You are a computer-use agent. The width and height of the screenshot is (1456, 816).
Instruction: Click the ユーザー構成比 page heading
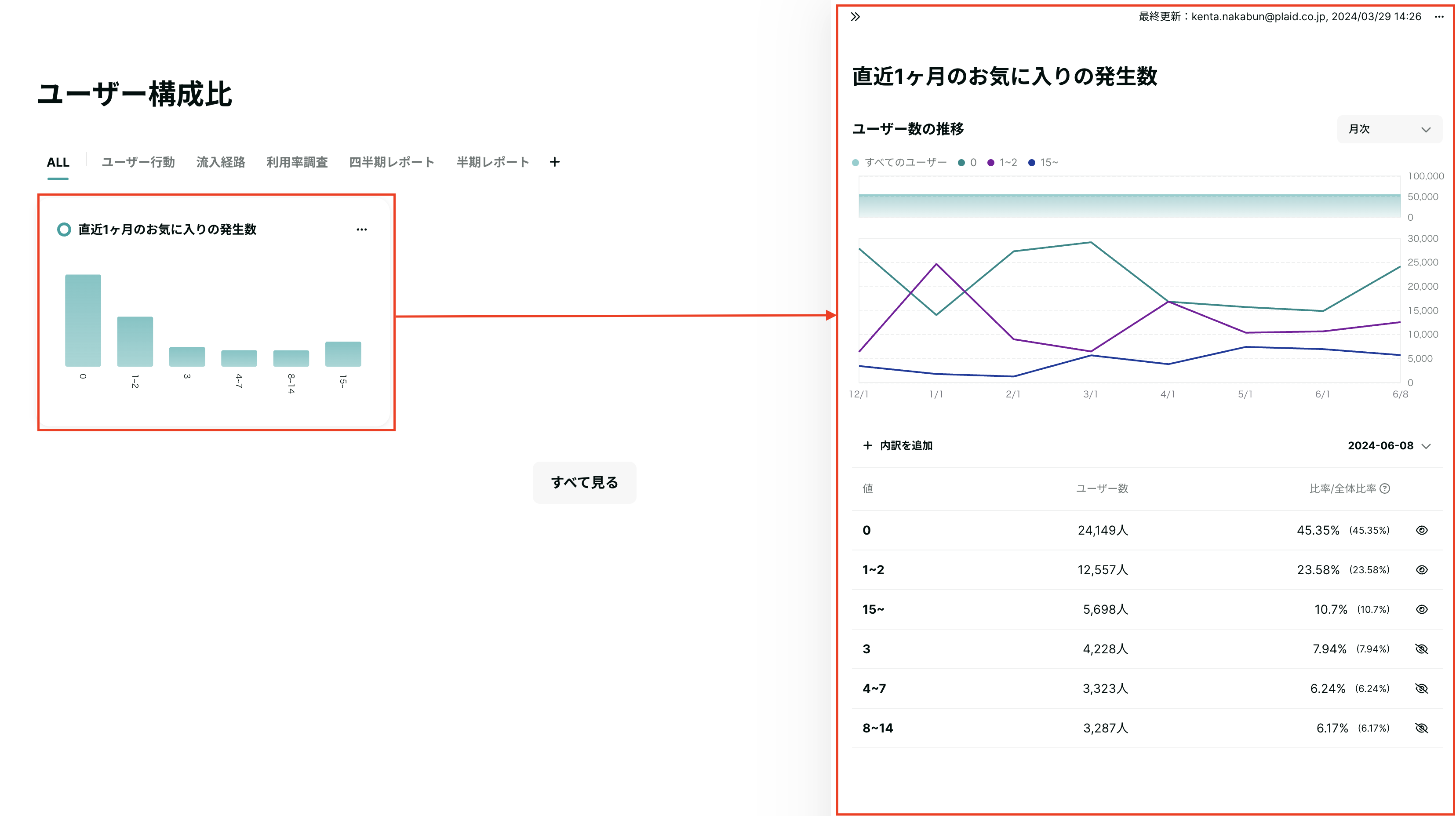[x=135, y=94]
